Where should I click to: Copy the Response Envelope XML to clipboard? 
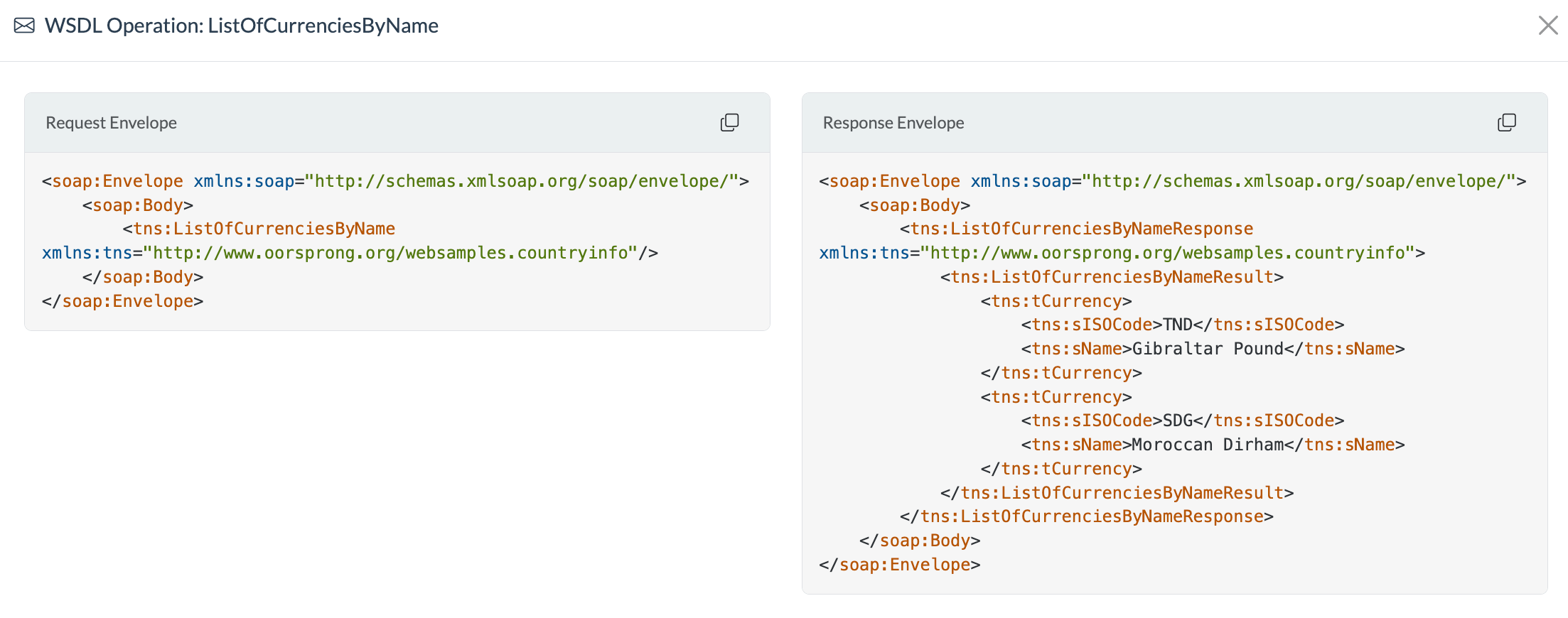click(1506, 123)
